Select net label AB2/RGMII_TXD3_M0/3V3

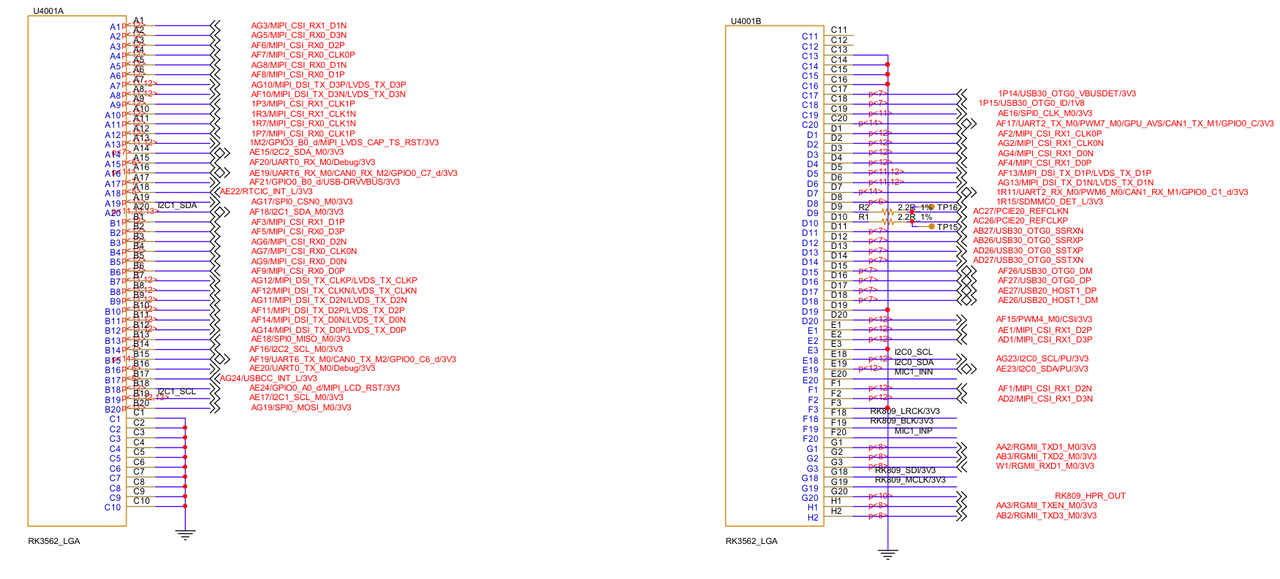pyautogui.click(x=1046, y=516)
